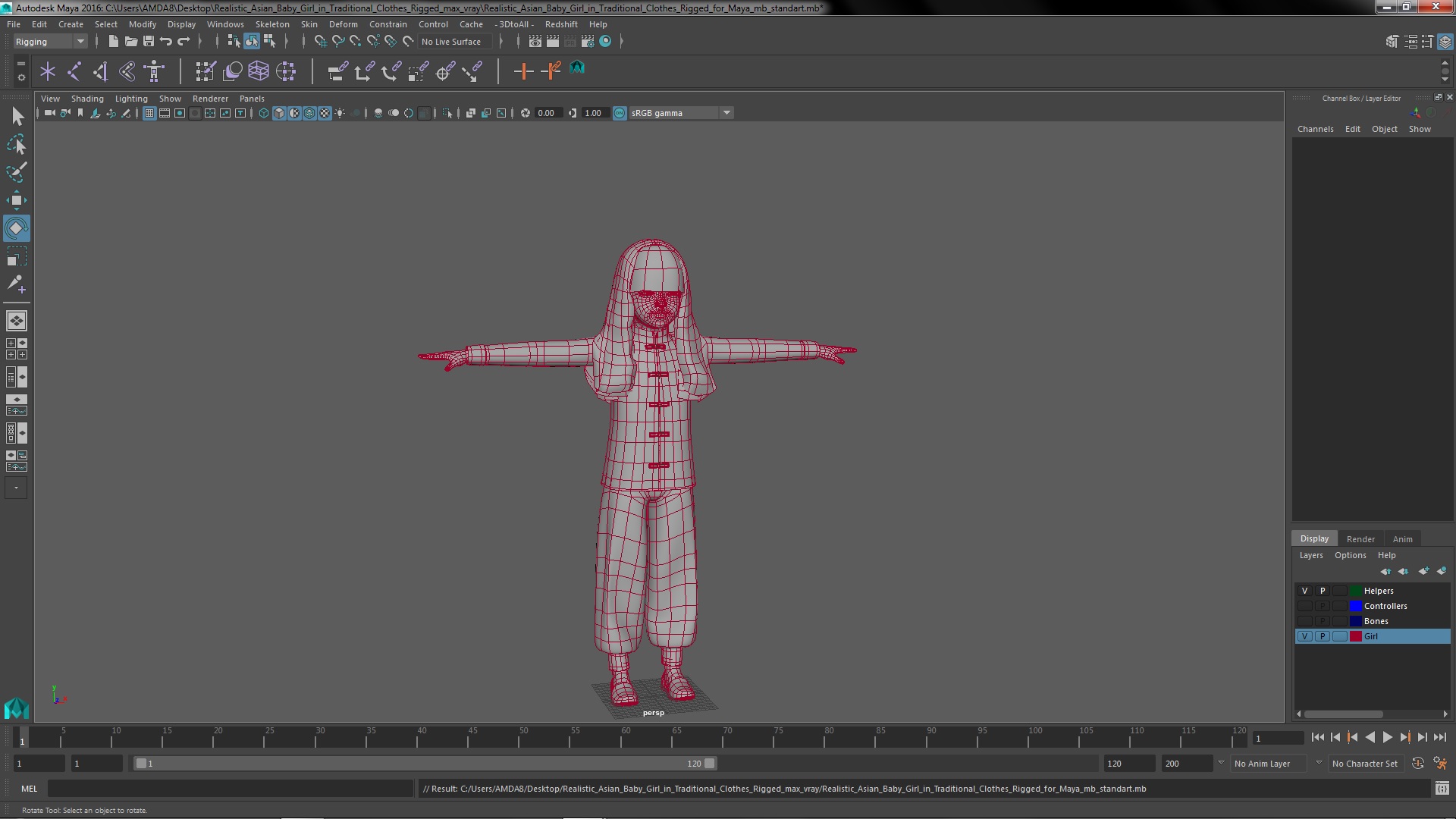Click the Render current frame icon
Viewport: 1456px width, 819px height.
coord(553,41)
